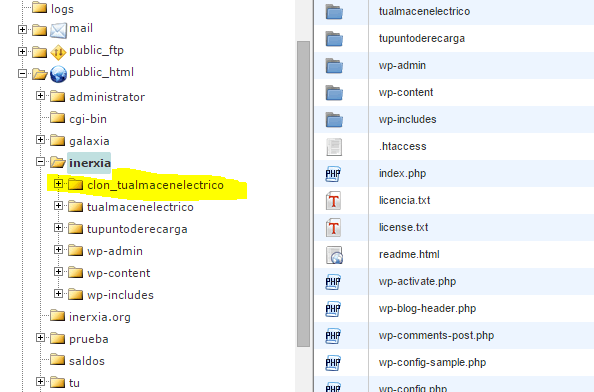Click folder icon of wp-admin in file list
Image resolution: width=594 pixels, height=392 pixels.
334,66
